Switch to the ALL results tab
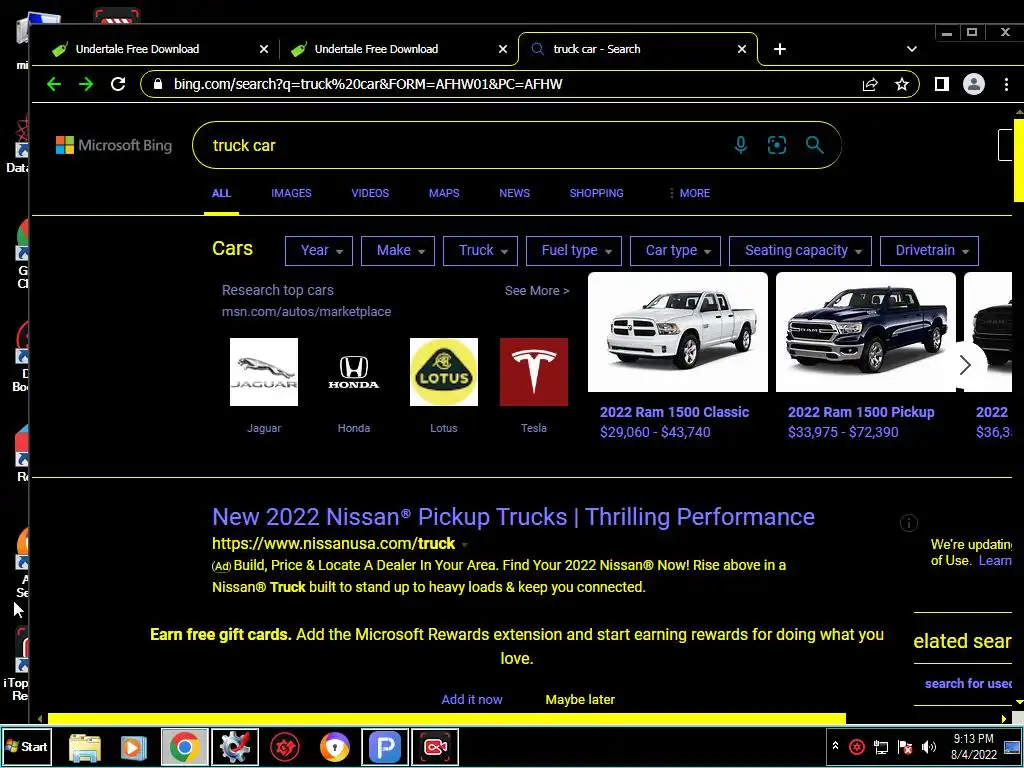The height and width of the screenshot is (768, 1024). click(x=221, y=193)
